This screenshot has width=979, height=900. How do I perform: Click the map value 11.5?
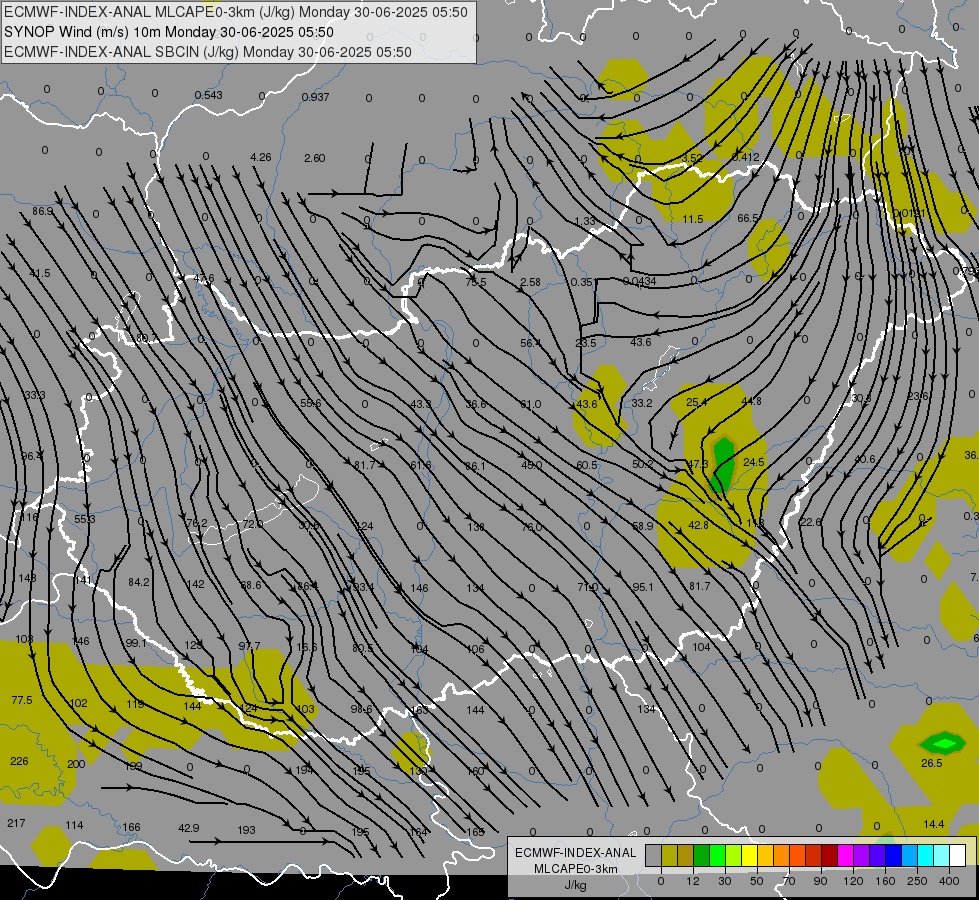point(693,219)
